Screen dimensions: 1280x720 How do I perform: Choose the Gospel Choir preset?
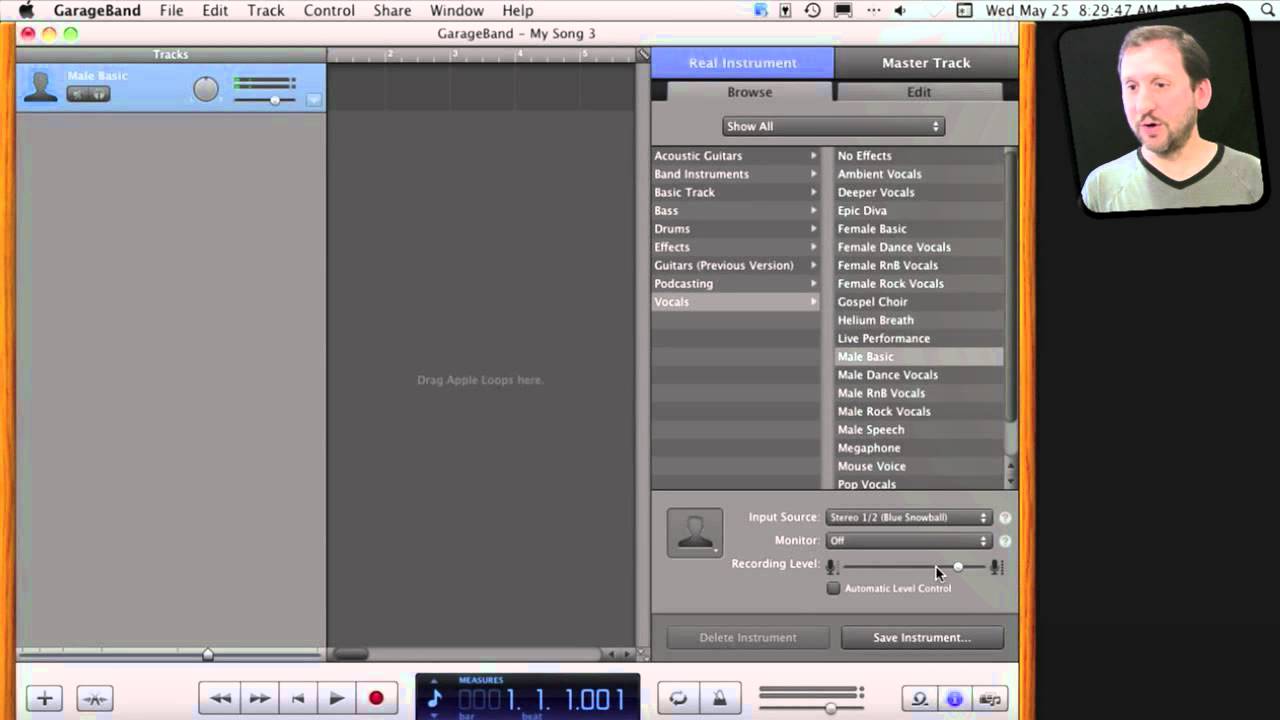coord(918,302)
